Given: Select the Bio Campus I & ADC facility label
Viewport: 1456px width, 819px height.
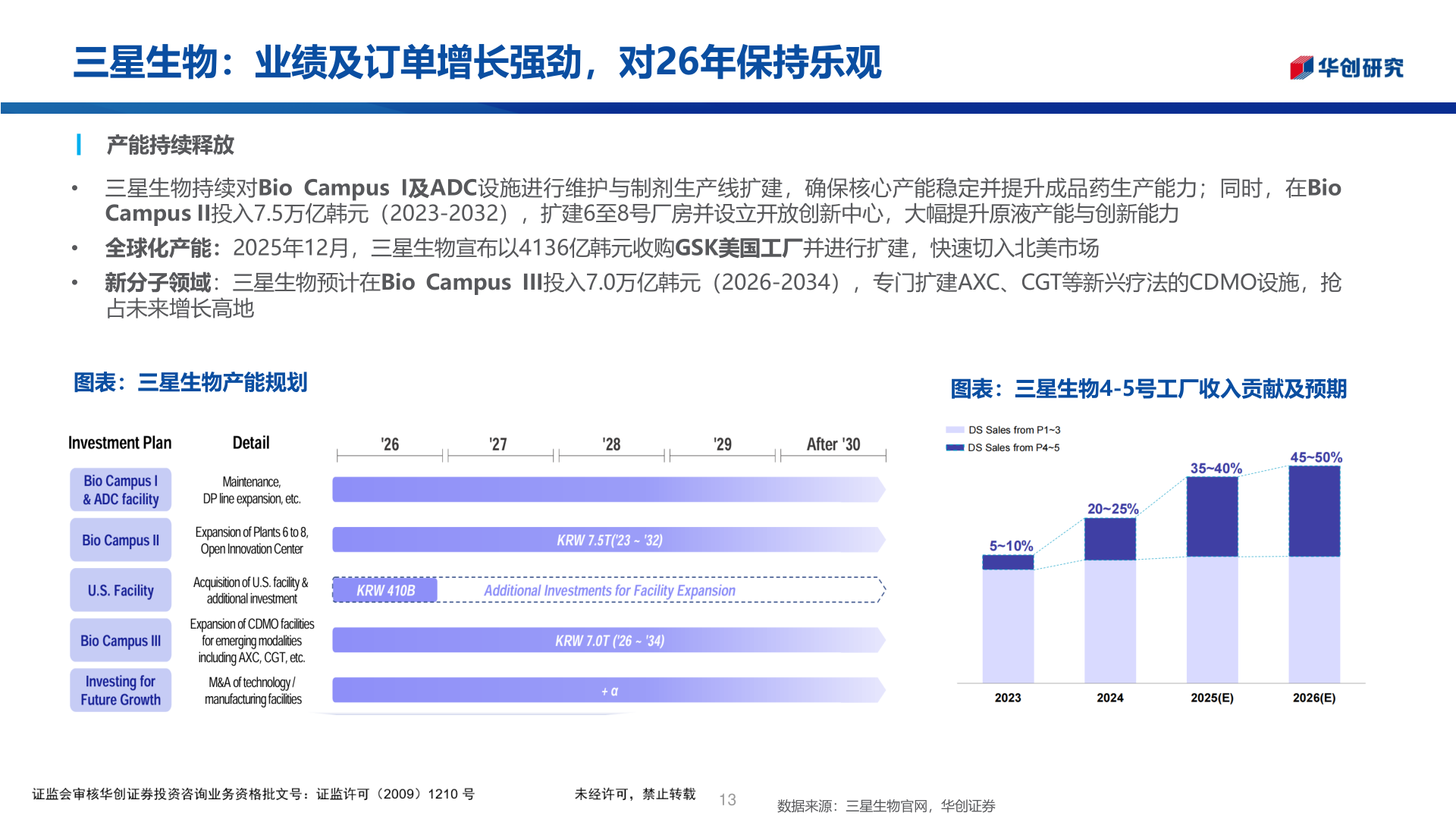Looking at the screenshot, I should pyautogui.click(x=120, y=489).
